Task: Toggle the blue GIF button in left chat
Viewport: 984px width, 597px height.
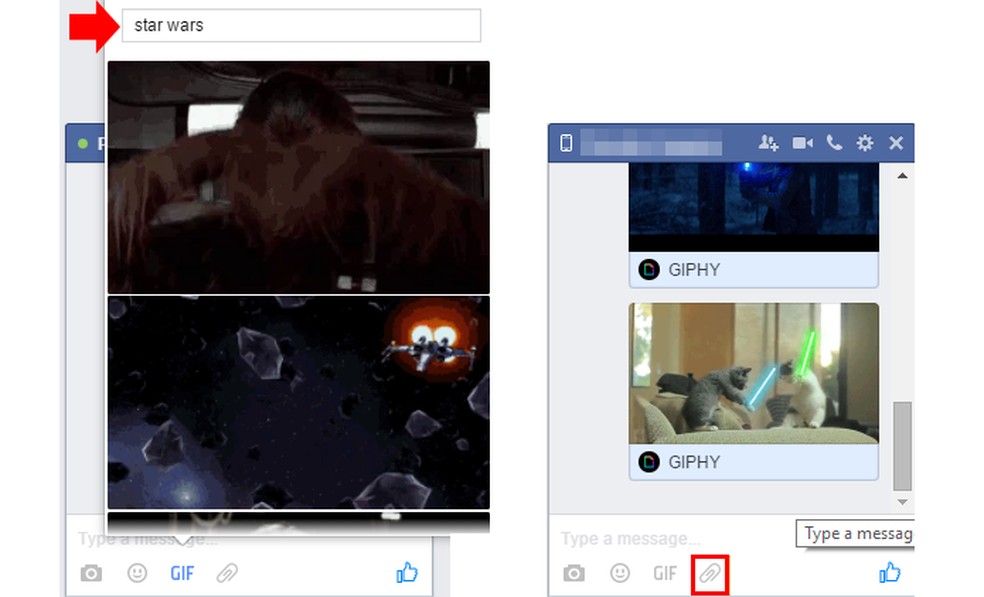Action: (182, 573)
